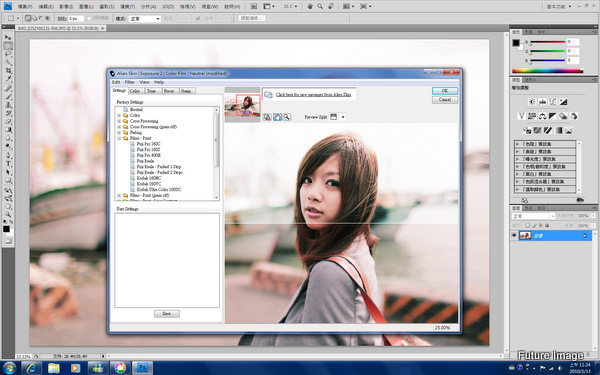Toggle lock all in Layers panel
600x375 pixels.
[x=547, y=226]
